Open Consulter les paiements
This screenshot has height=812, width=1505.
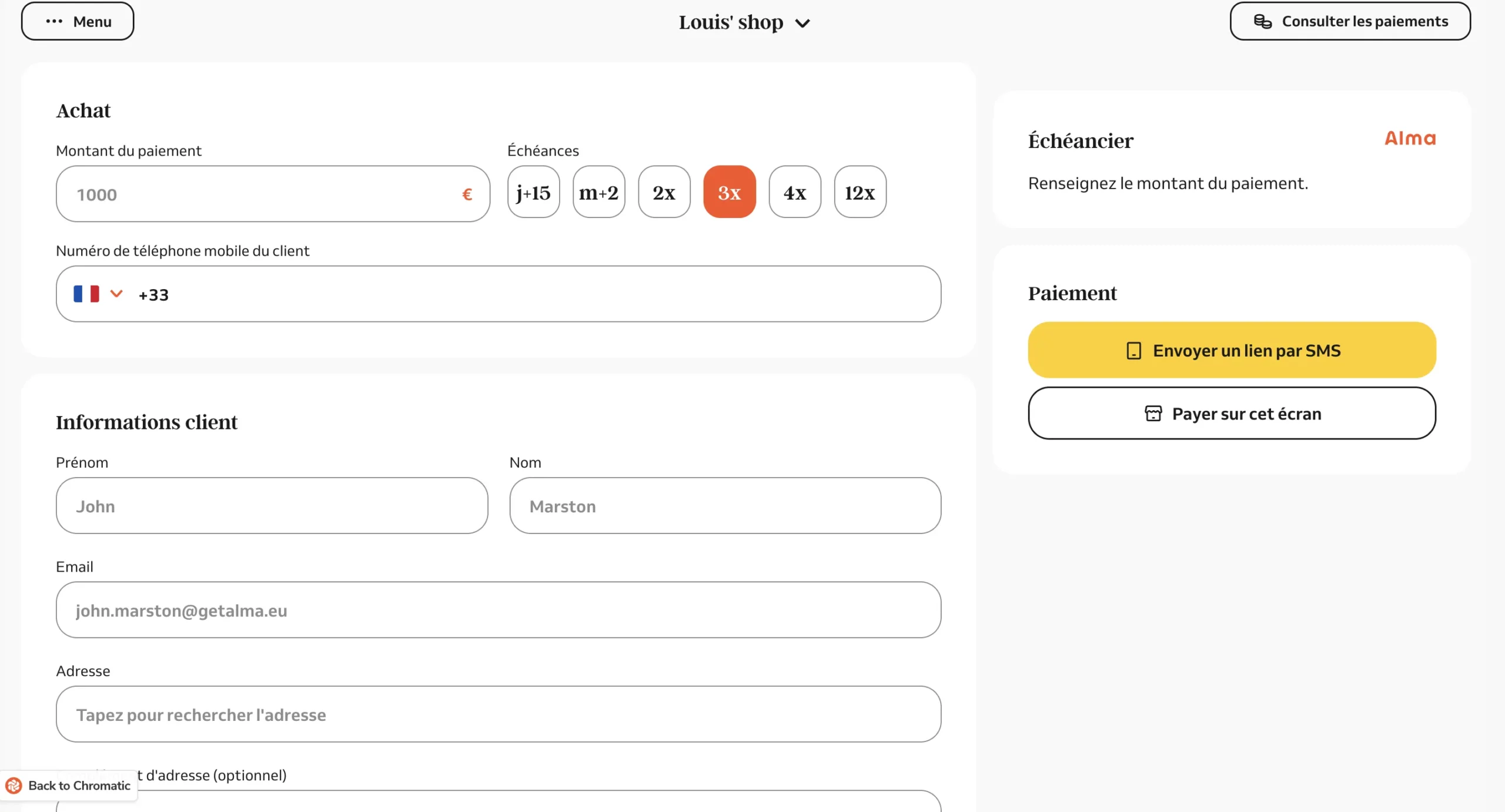[1350, 22]
